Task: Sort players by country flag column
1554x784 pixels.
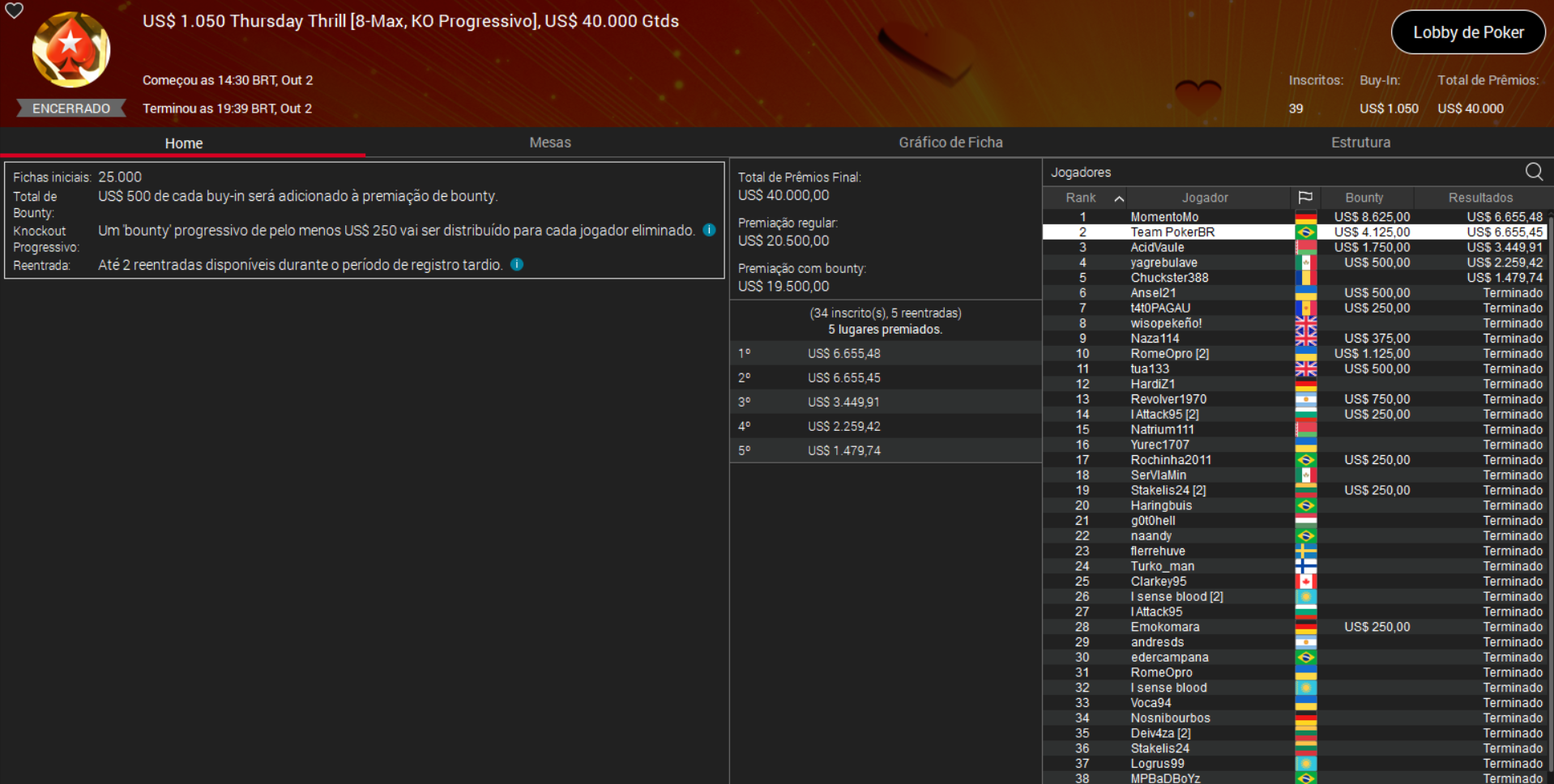Action: click(x=1304, y=198)
